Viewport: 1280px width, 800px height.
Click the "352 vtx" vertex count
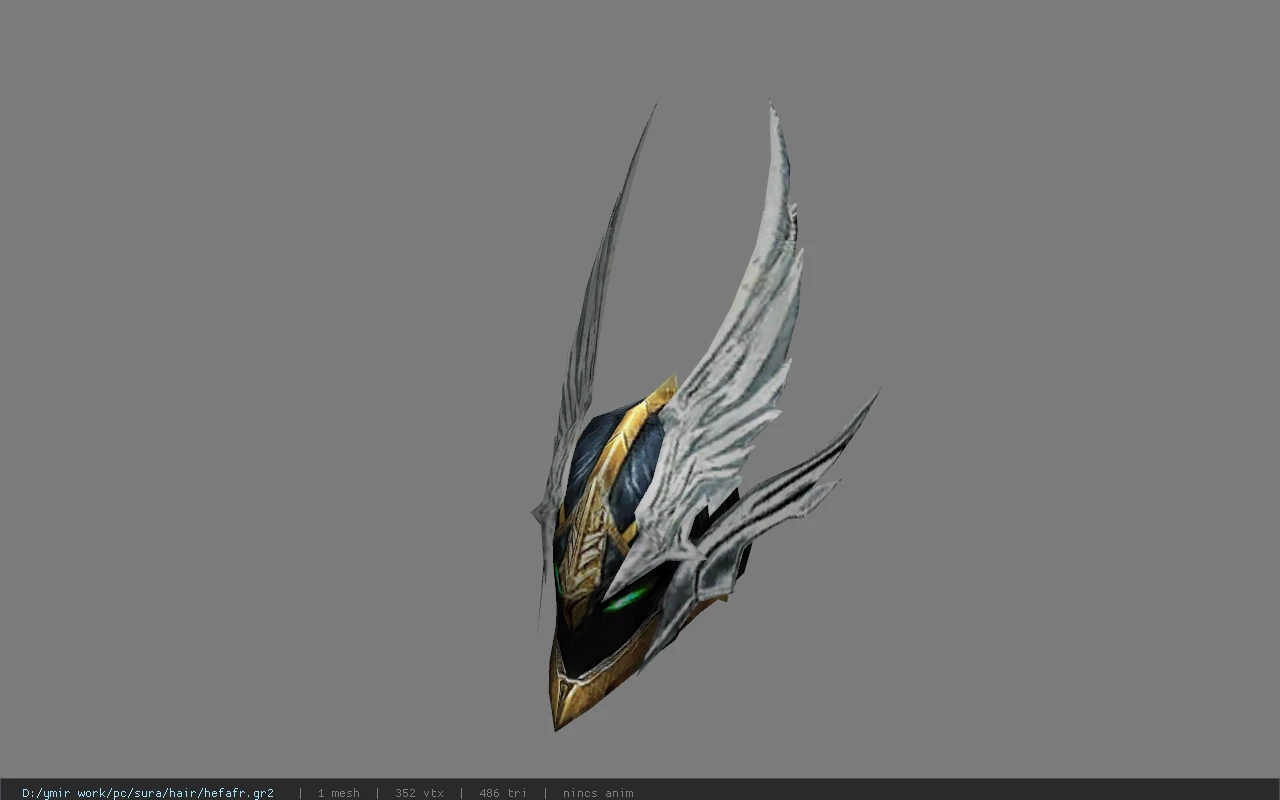pyautogui.click(x=419, y=793)
